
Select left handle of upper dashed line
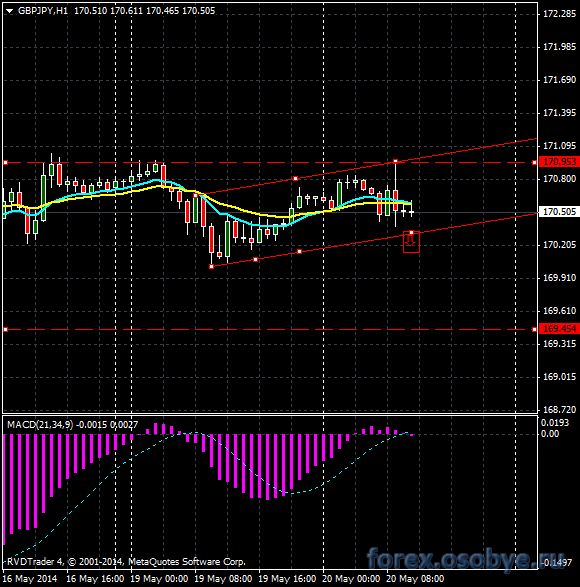click(5, 162)
